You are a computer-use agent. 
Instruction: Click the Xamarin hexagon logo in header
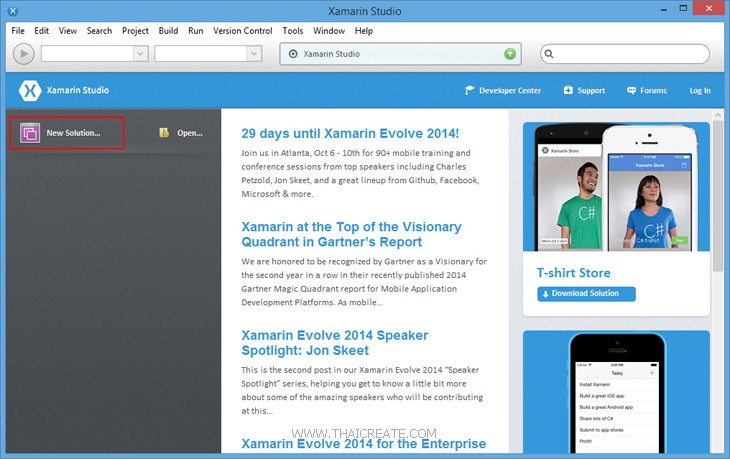point(30,90)
